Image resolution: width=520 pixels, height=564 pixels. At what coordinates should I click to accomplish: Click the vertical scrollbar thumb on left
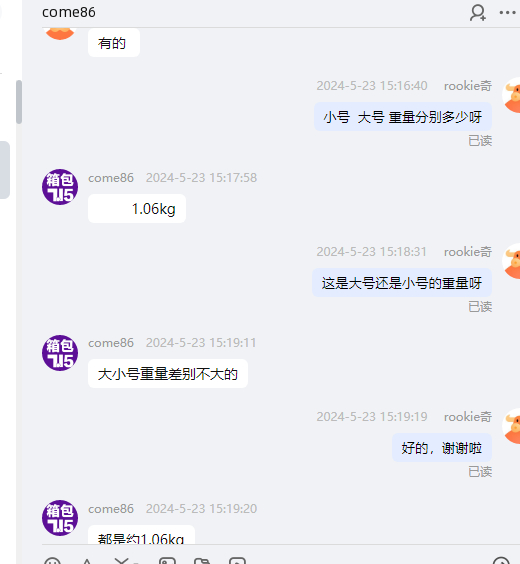(19, 102)
